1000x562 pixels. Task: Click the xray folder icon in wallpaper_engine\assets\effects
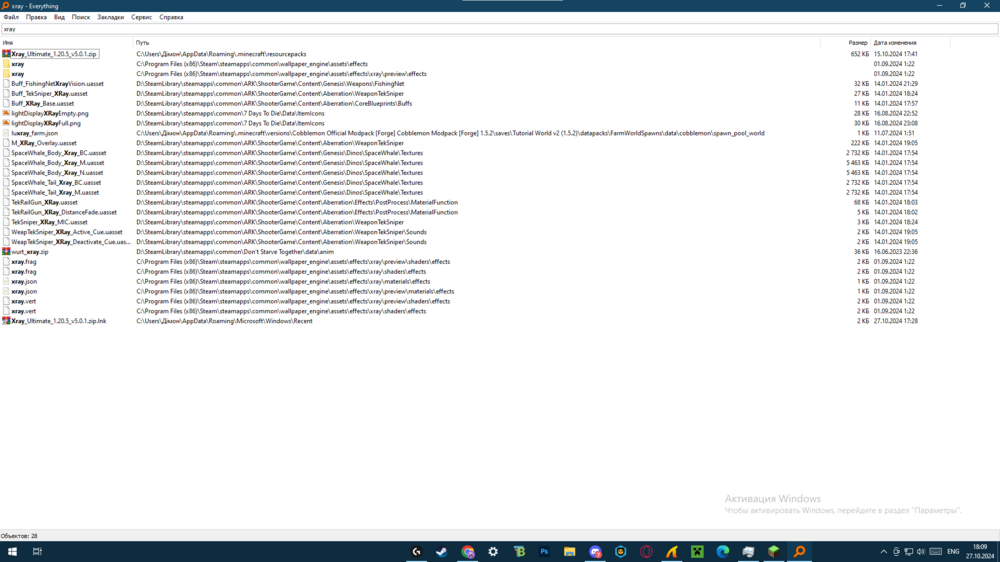6,64
